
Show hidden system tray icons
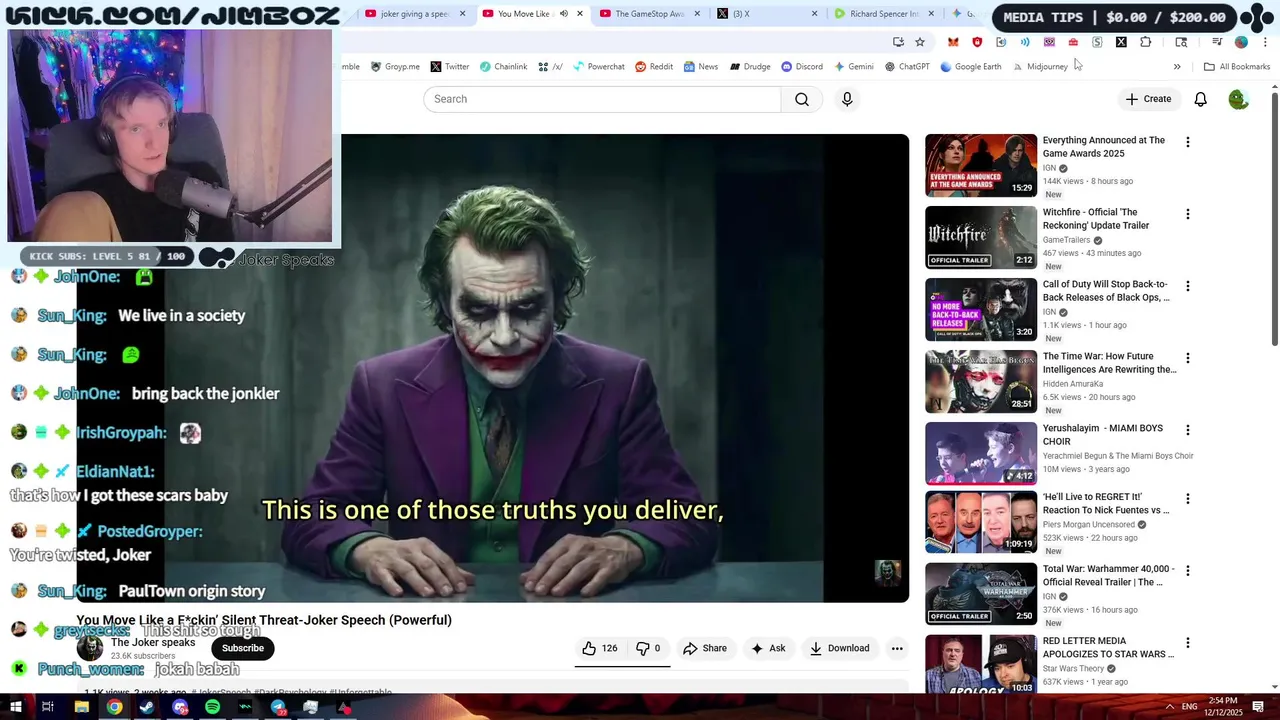pos(1171,707)
